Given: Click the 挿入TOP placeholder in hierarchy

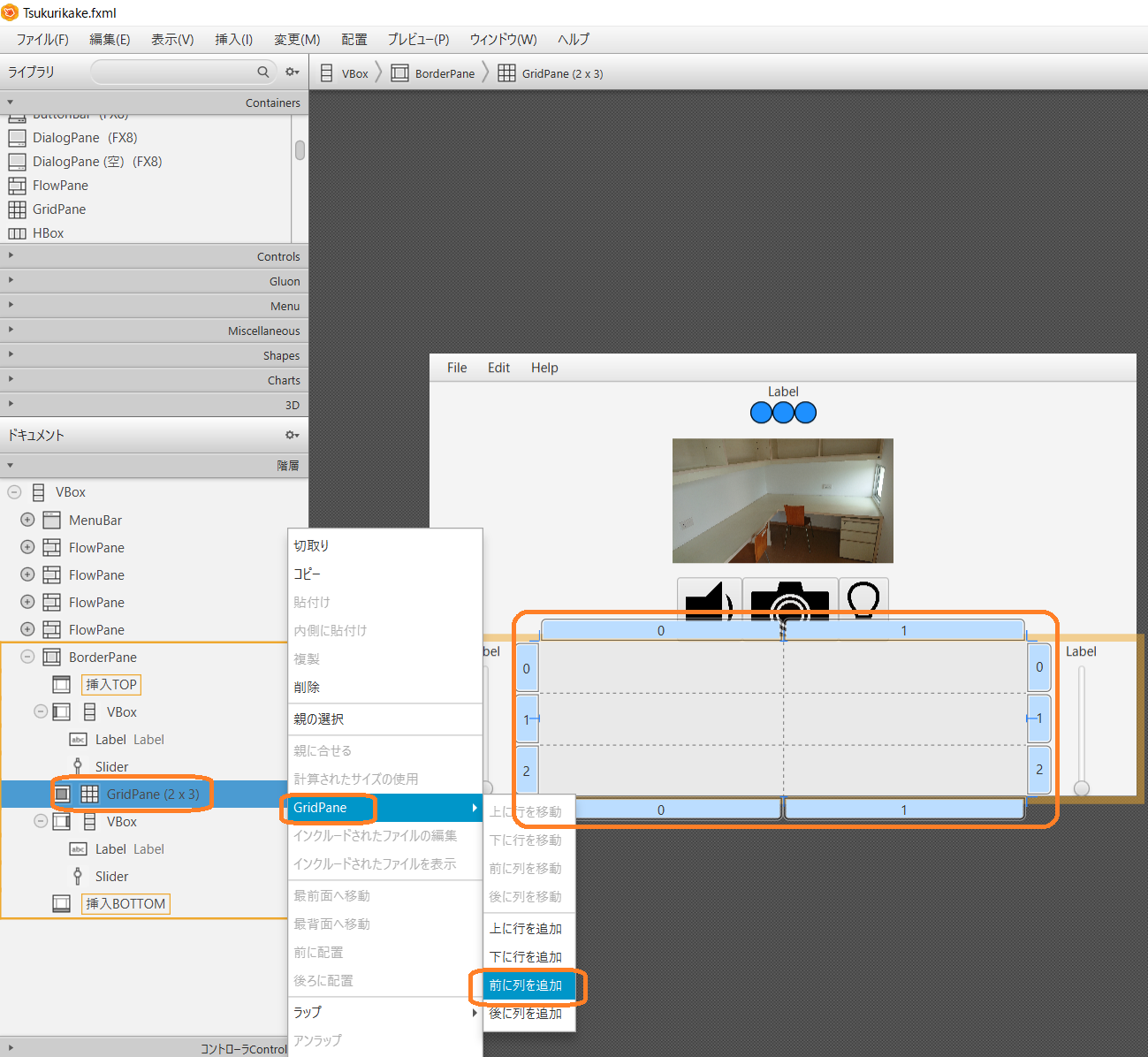Looking at the screenshot, I should tap(111, 684).
